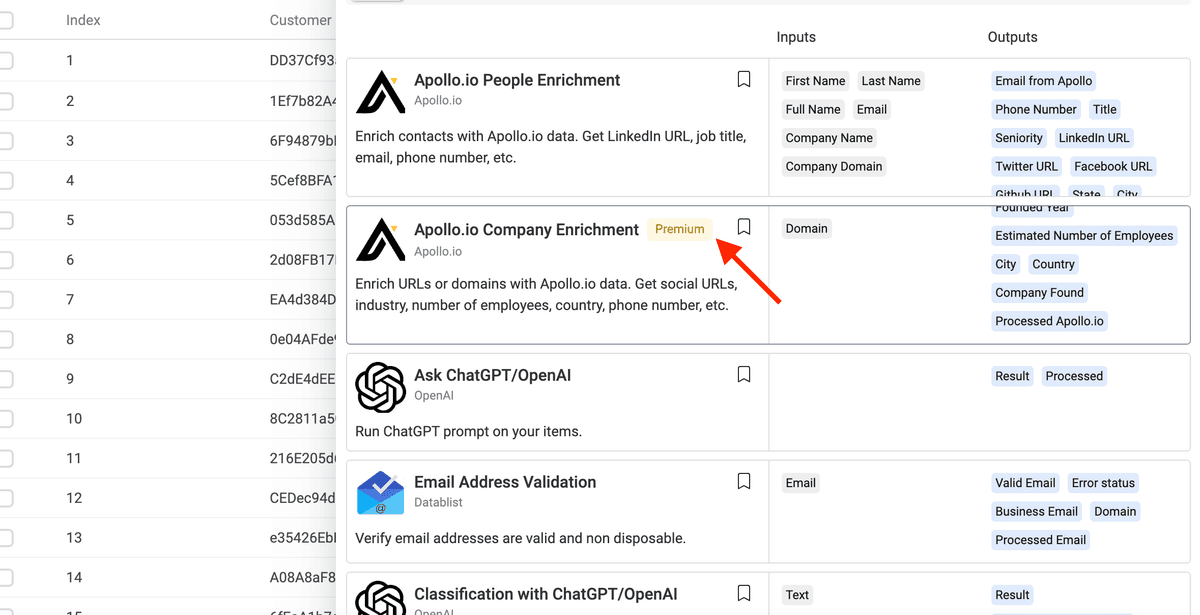Screen dimensions: 1200x615
Task: Click the Full Name input tag
Action: point(813,109)
